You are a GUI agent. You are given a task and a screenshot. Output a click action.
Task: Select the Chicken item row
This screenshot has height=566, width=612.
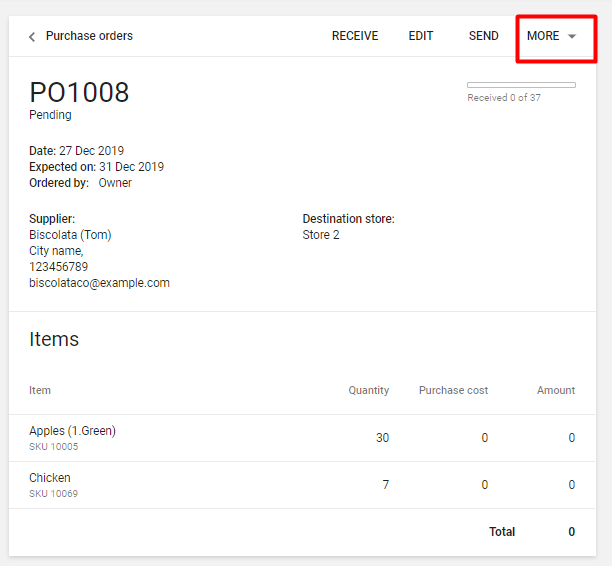point(50,478)
